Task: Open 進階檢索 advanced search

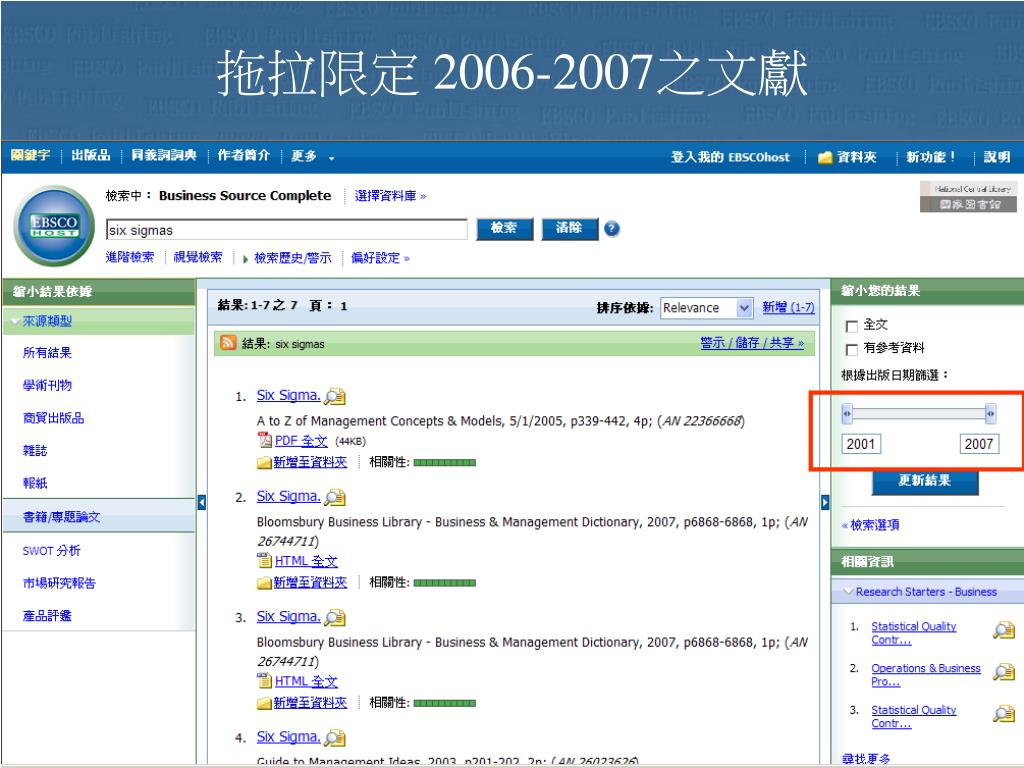Action: coord(130,257)
